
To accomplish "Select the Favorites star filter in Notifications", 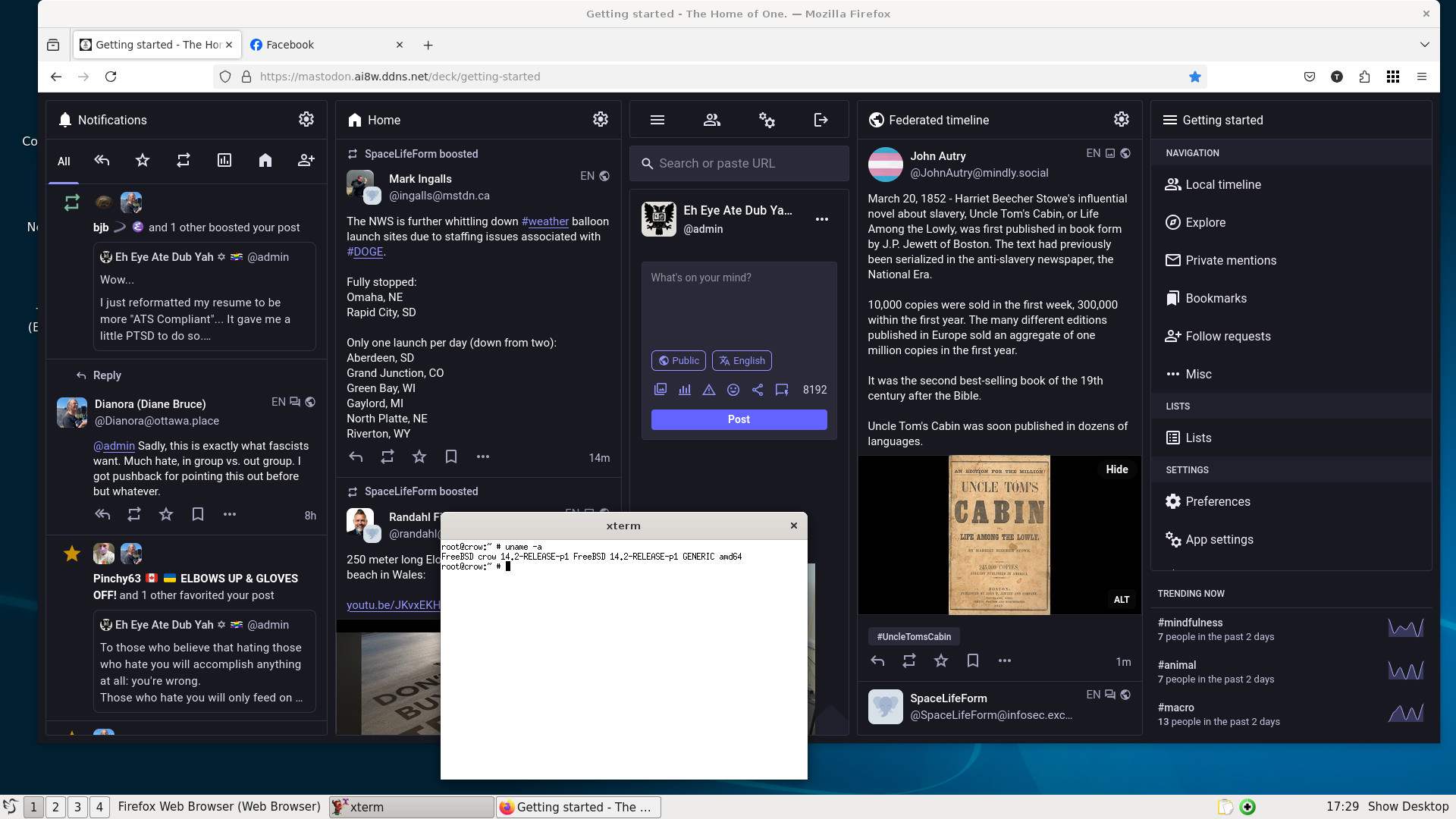I will pyautogui.click(x=143, y=160).
